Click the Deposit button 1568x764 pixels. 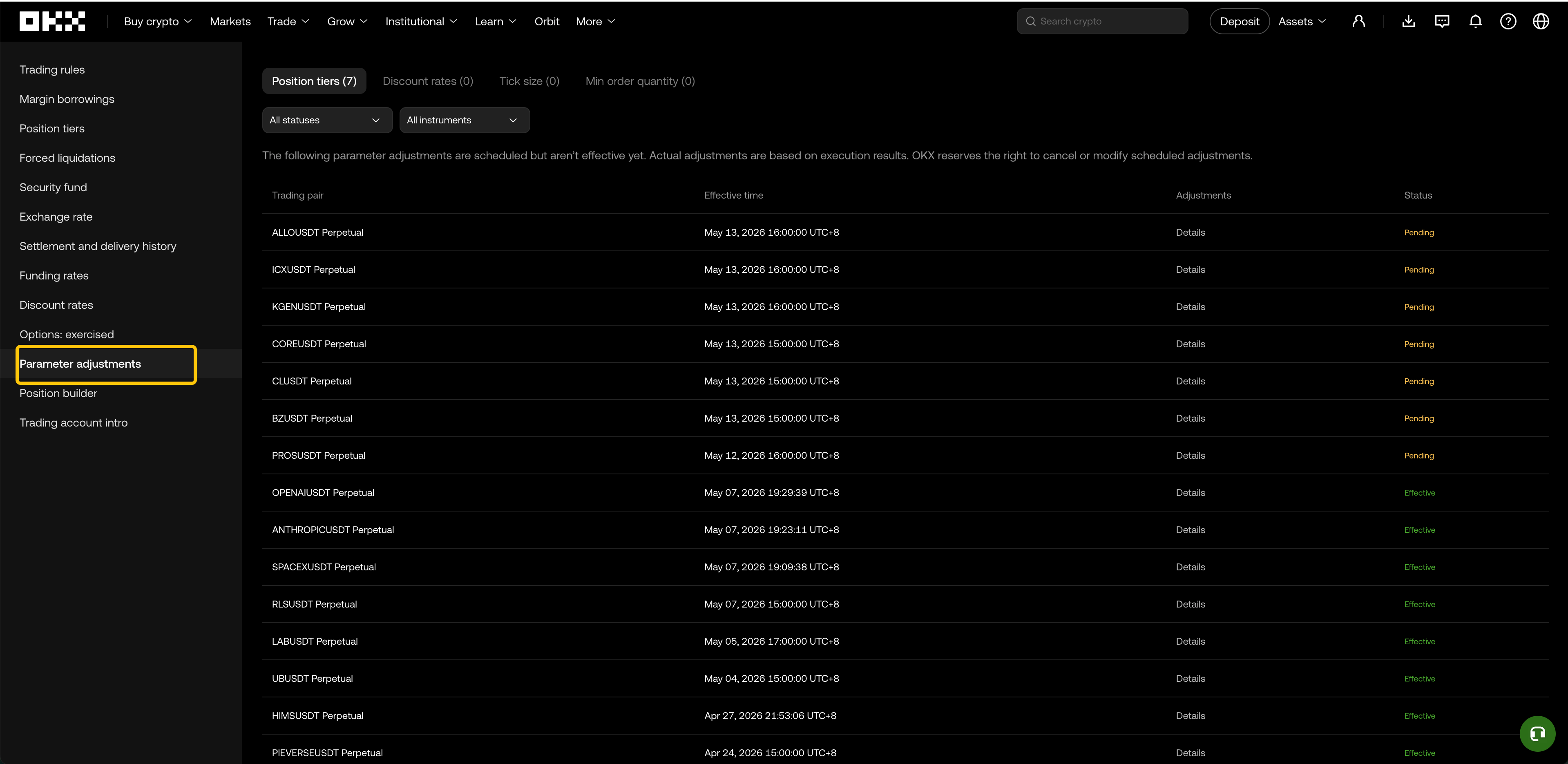(x=1239, y=21)
